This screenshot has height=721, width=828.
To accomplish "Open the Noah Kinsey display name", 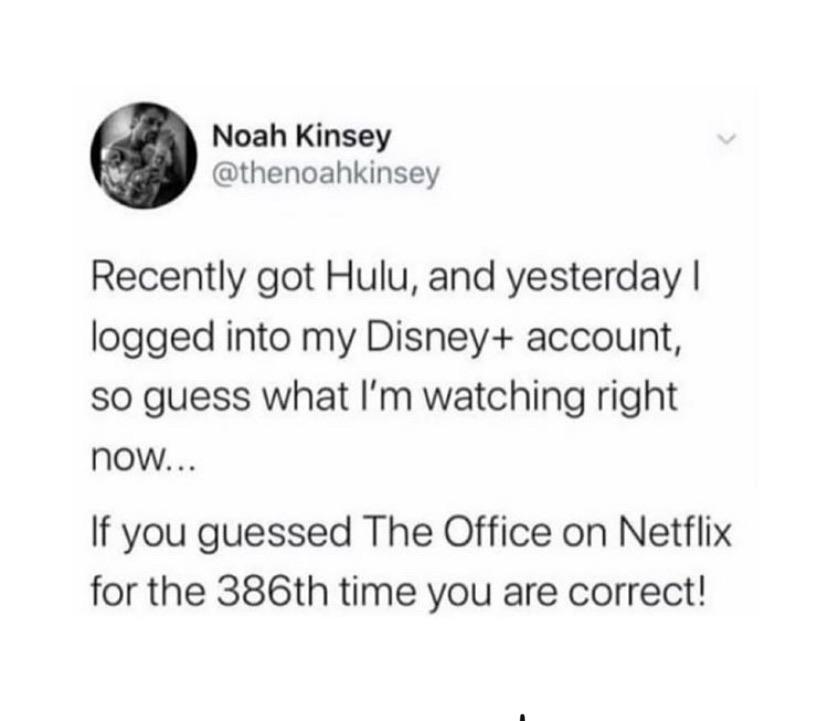I will point(302,136).
